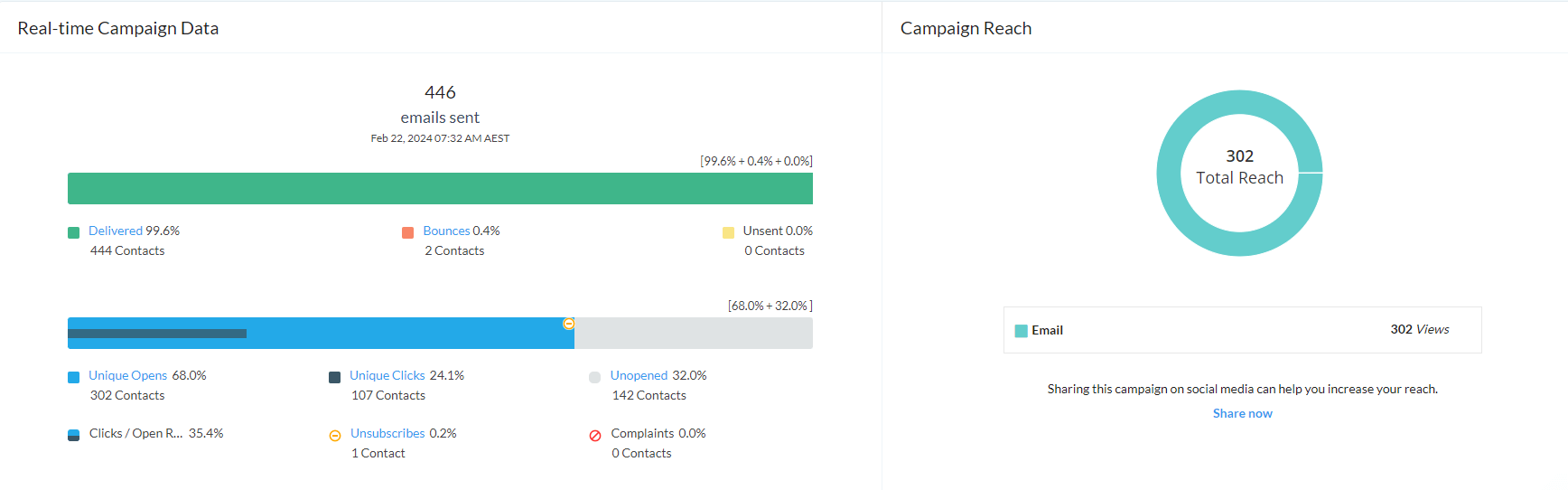Click the green Delivered legend square
Screen dimensions: 1568x490
74,232
